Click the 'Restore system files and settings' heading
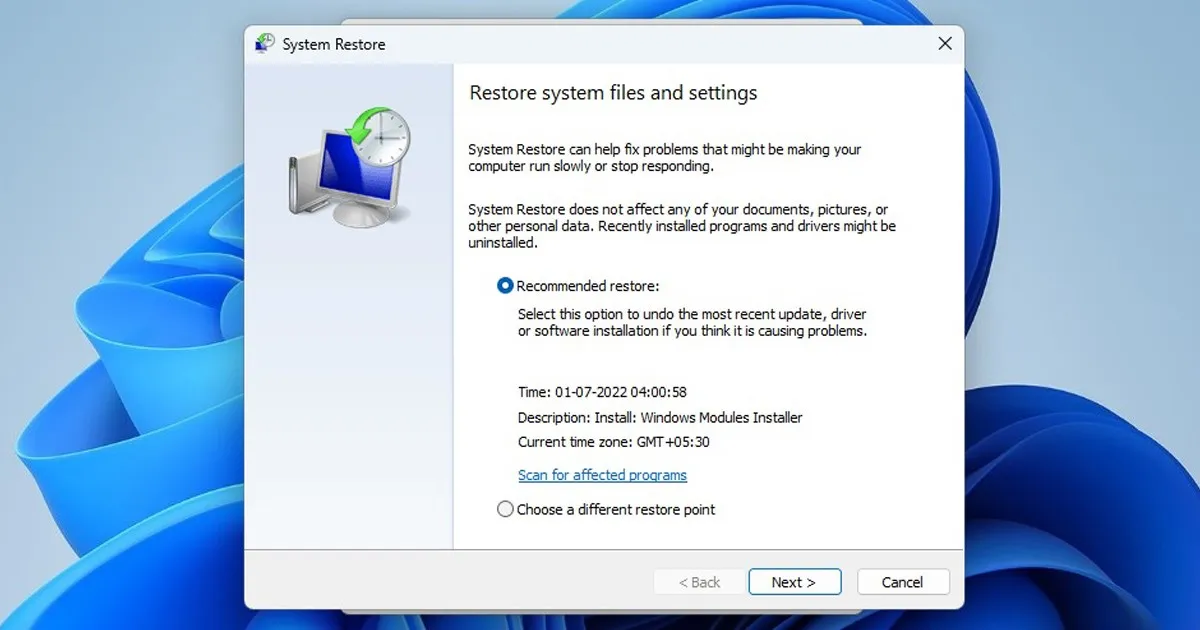Image resolution: width=1200 pixels, height=630 pixels. [613, 93]
